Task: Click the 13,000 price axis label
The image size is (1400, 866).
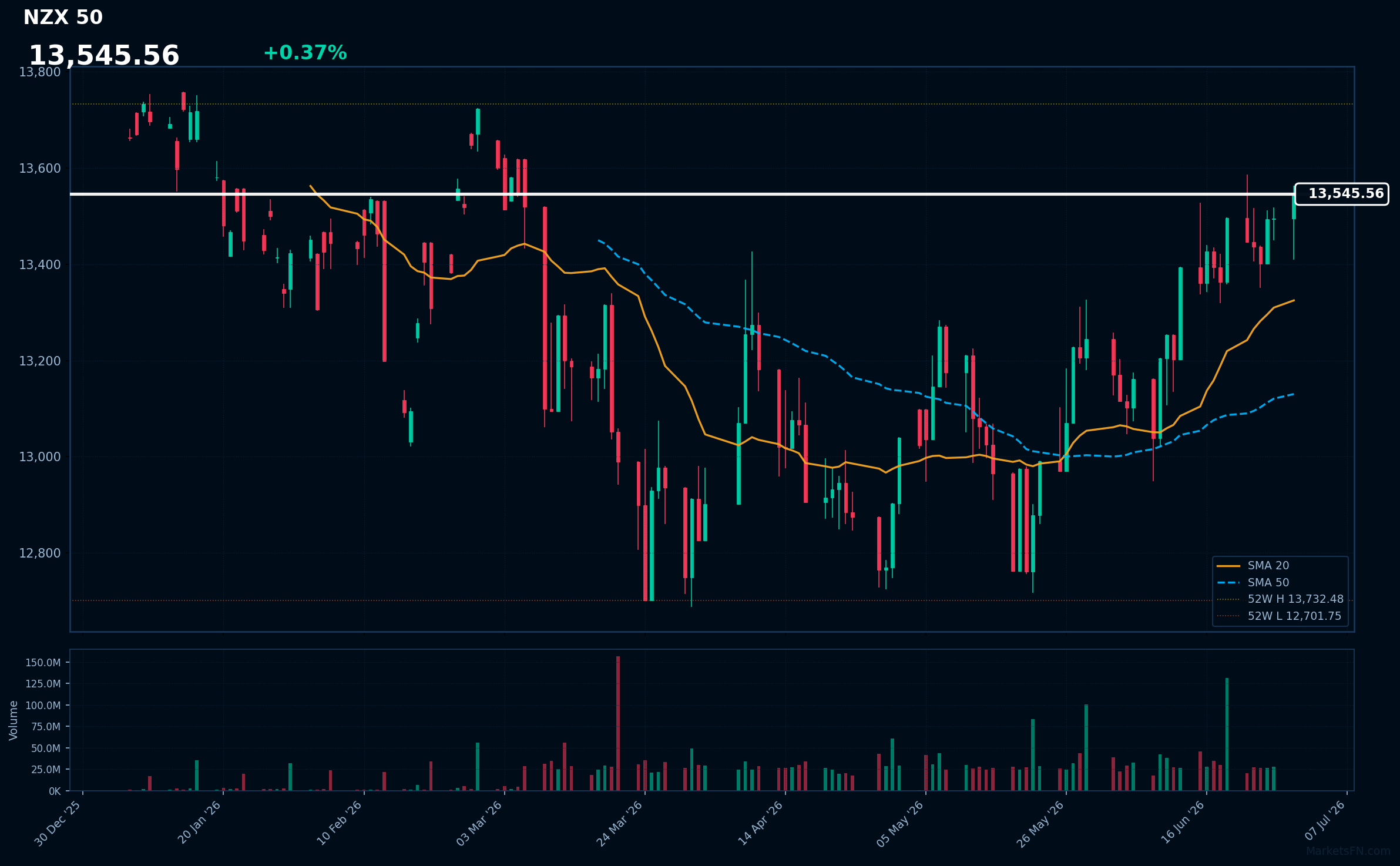Action: [x=40, y=457]
